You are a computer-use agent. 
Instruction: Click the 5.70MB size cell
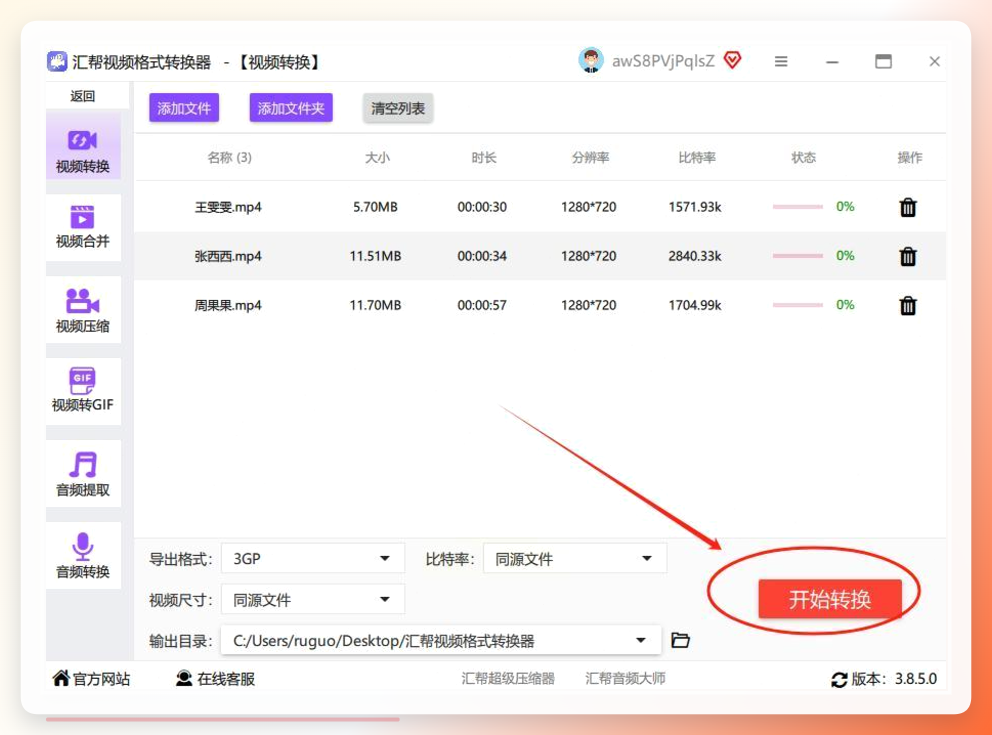point(375,207)
